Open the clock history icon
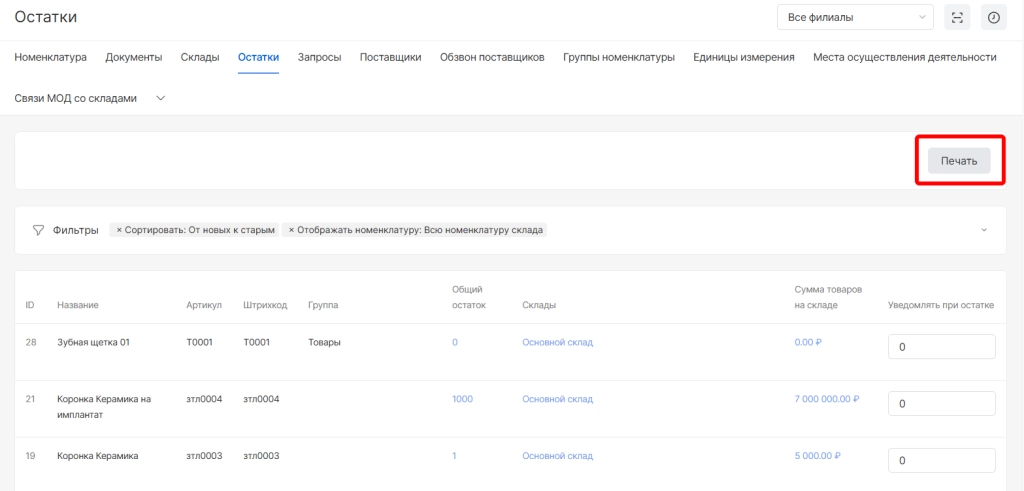The height and width of the screenshot is (491, 1024). (993, 17)
